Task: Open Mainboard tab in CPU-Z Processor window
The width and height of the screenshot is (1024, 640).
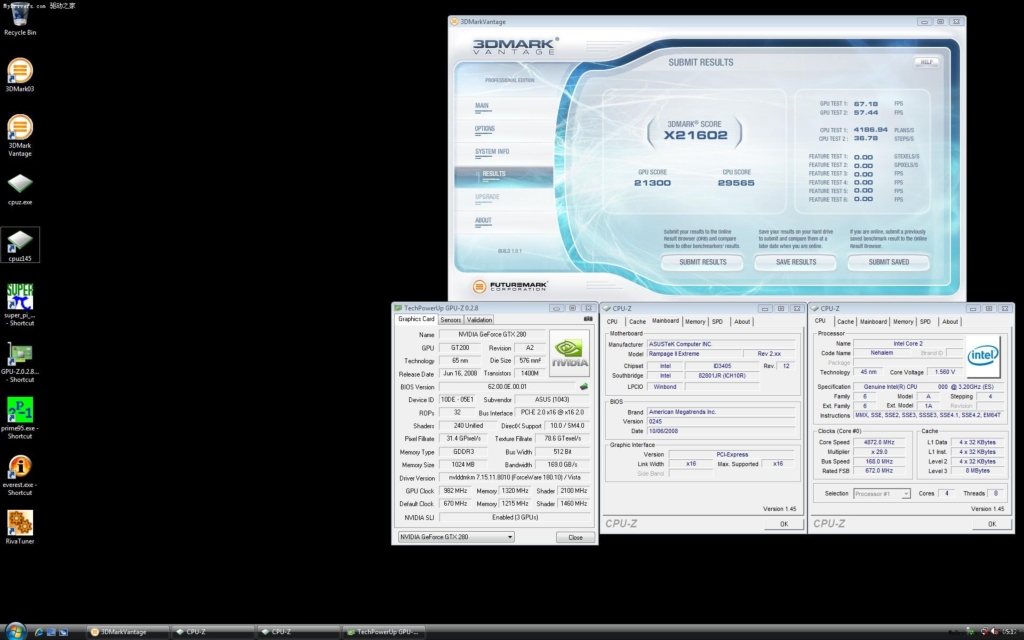Action: click(873, 321)
